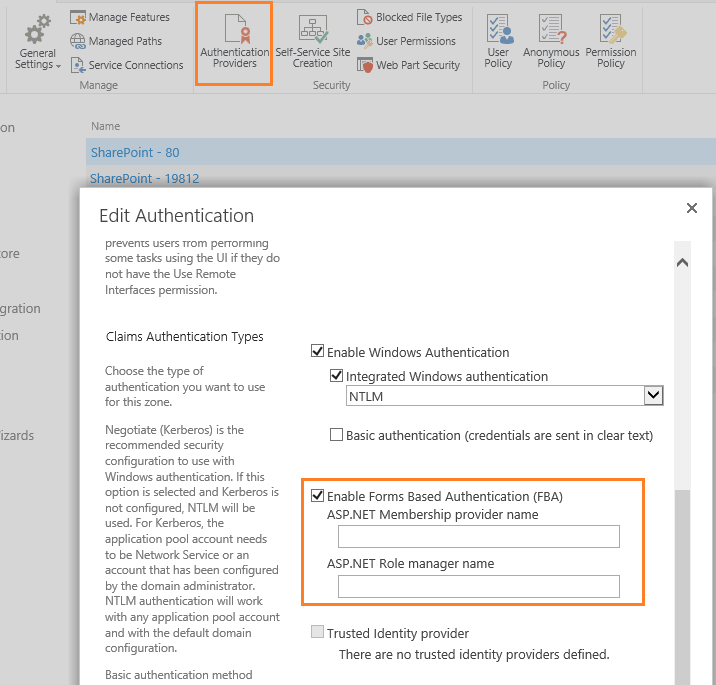Click dialog scrollbar up arrow
The height and width of the screenshot is (685, 716).
click(683, 263)
